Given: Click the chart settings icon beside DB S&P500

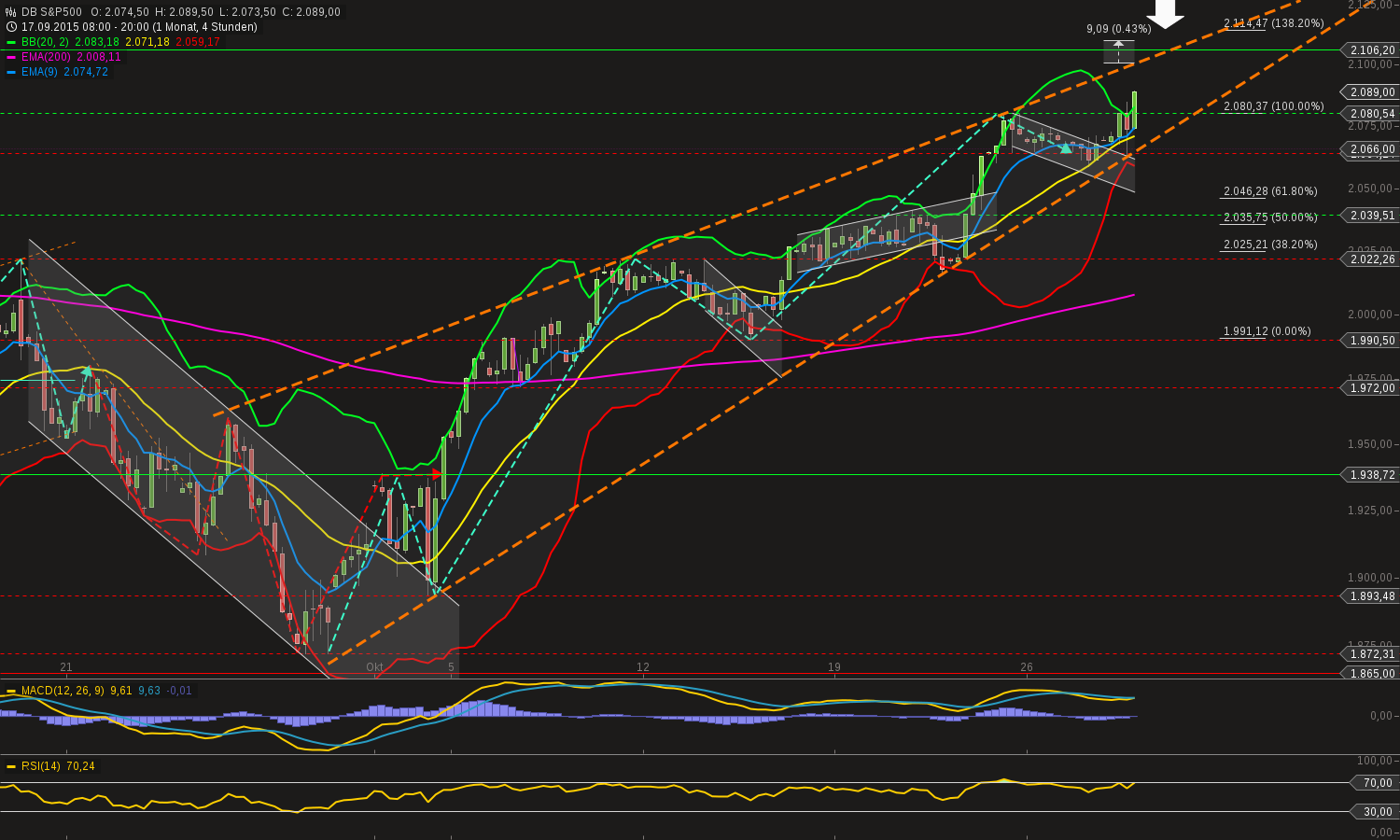Looking at the screenshot, I should pos(11,12).
